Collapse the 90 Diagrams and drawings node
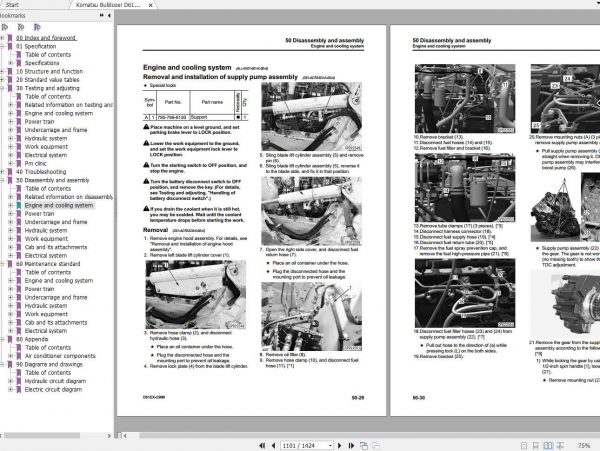 coord(2,365)
